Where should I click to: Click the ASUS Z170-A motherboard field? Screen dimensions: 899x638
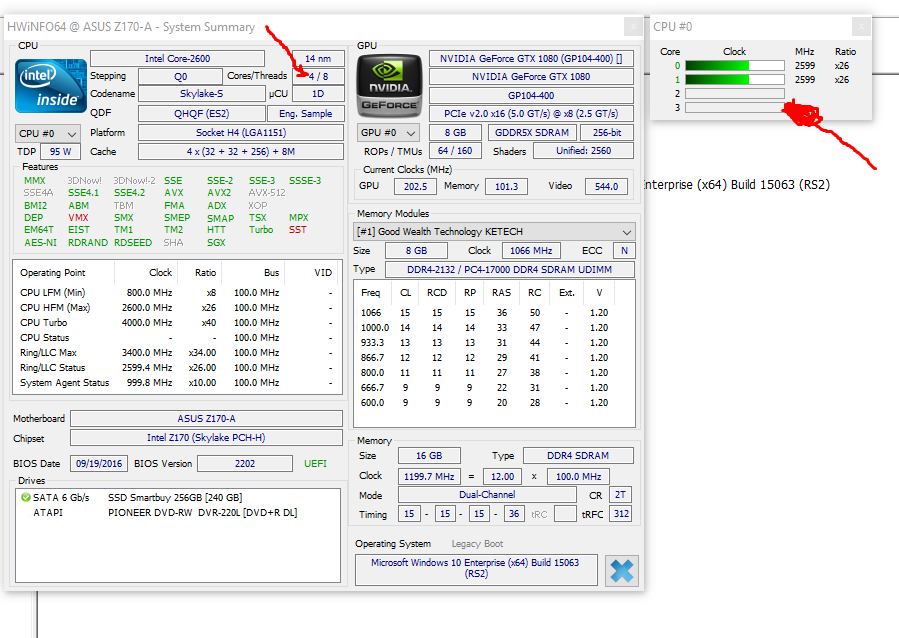click(206, 418)
